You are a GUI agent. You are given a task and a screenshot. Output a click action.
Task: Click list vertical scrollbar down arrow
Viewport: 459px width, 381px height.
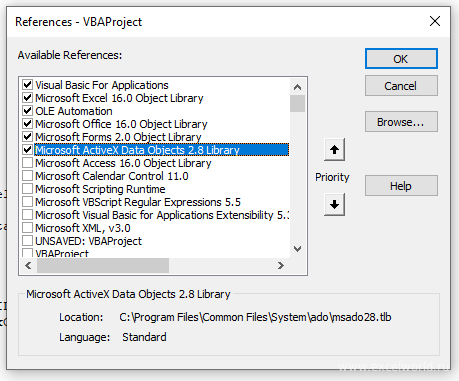(297, 249)
